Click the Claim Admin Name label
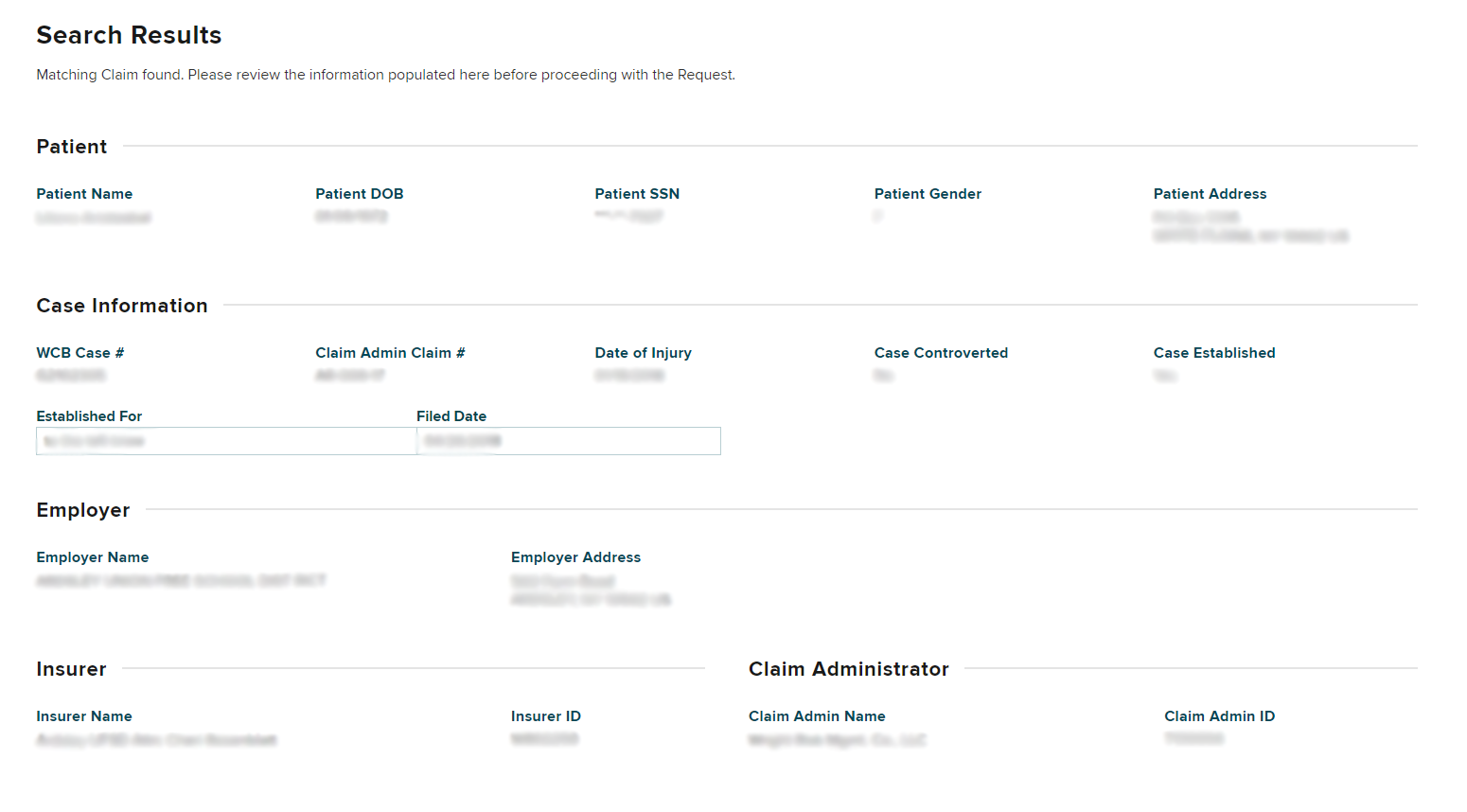1467x812 pixels. tap(817, 716)
